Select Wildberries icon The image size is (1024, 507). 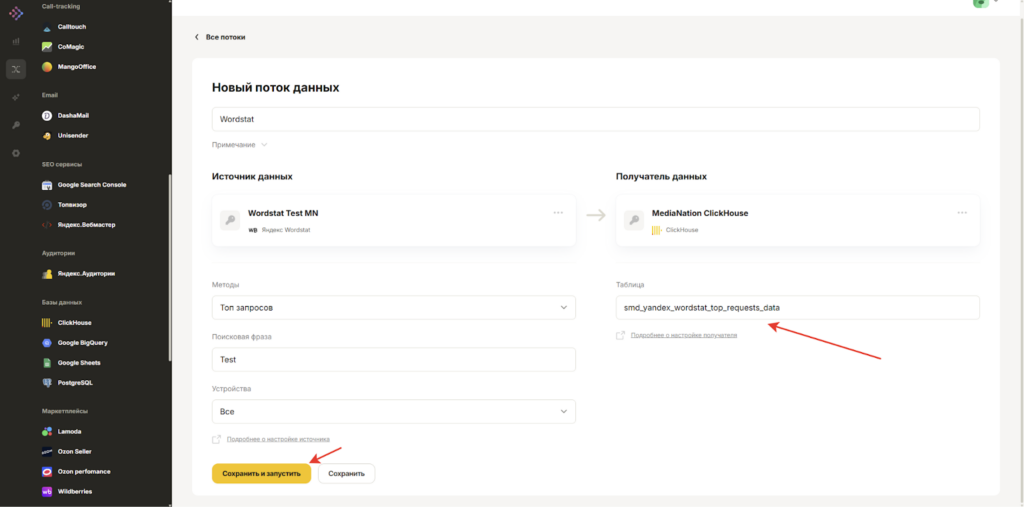47,491
